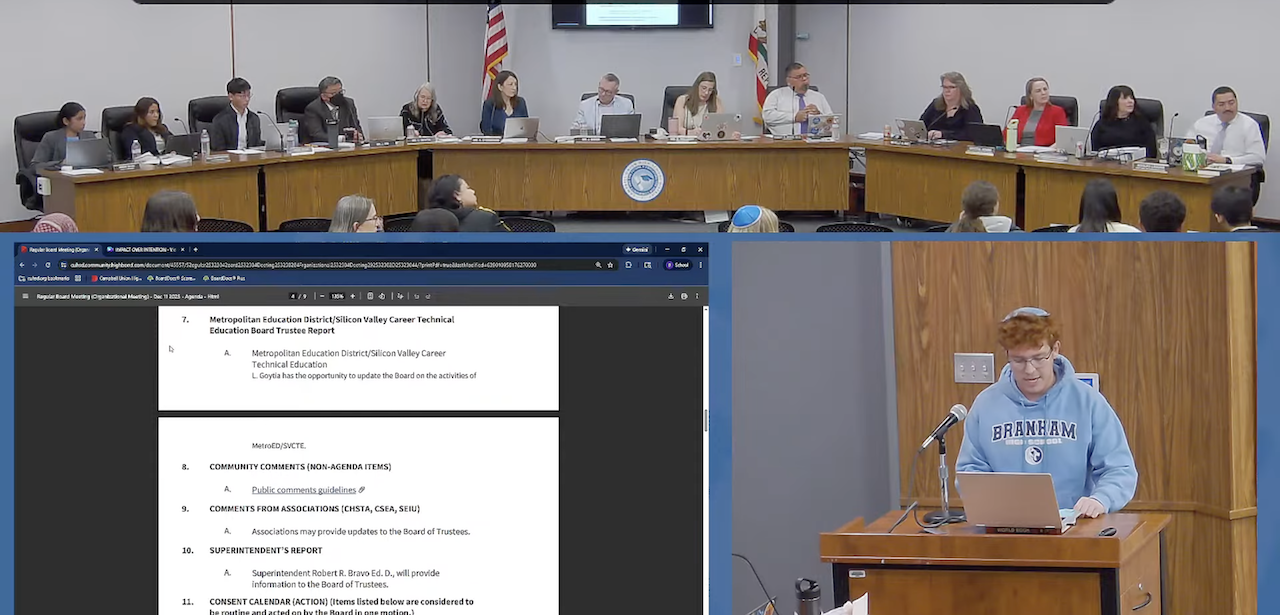Switch to the IMPACT OVER INTENTION tab
This screenshot has width=1280, height=615.
pos(145,250)
